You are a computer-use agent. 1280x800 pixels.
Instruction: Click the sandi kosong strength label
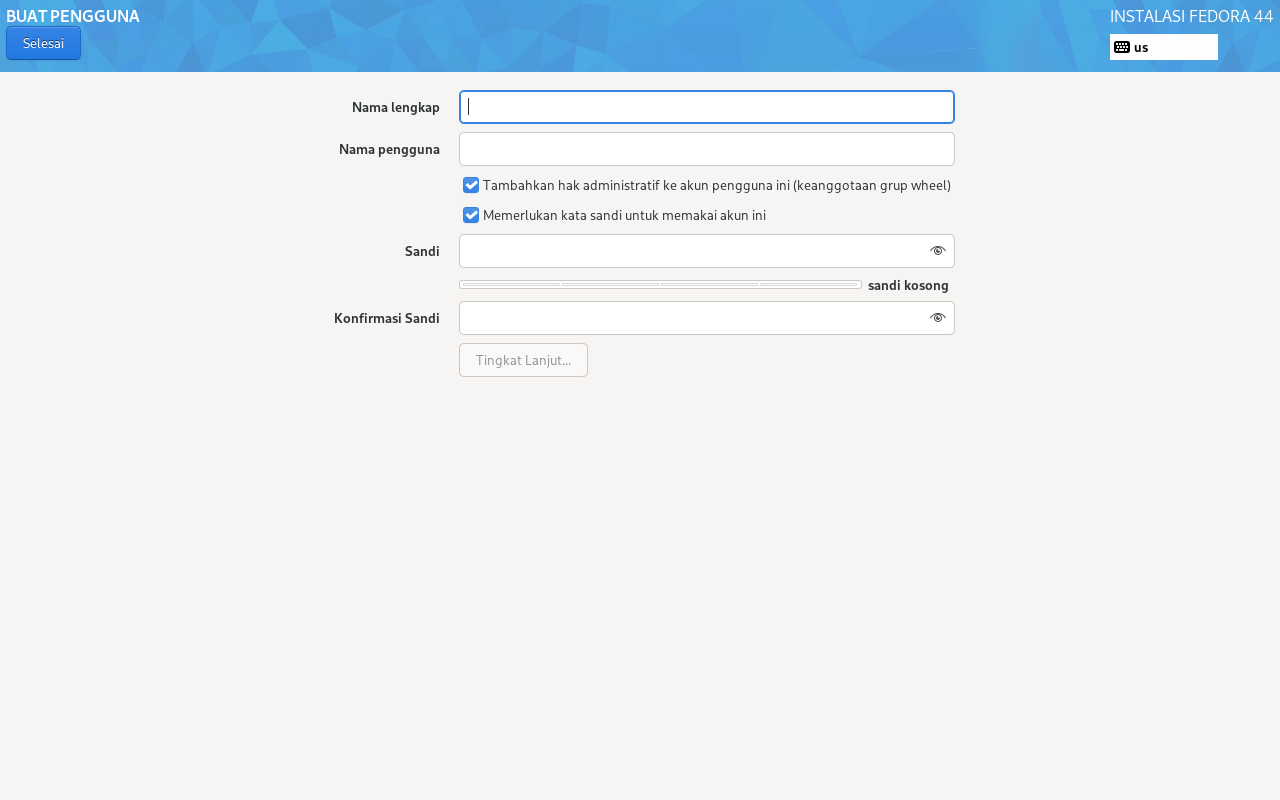pos(908,285)
